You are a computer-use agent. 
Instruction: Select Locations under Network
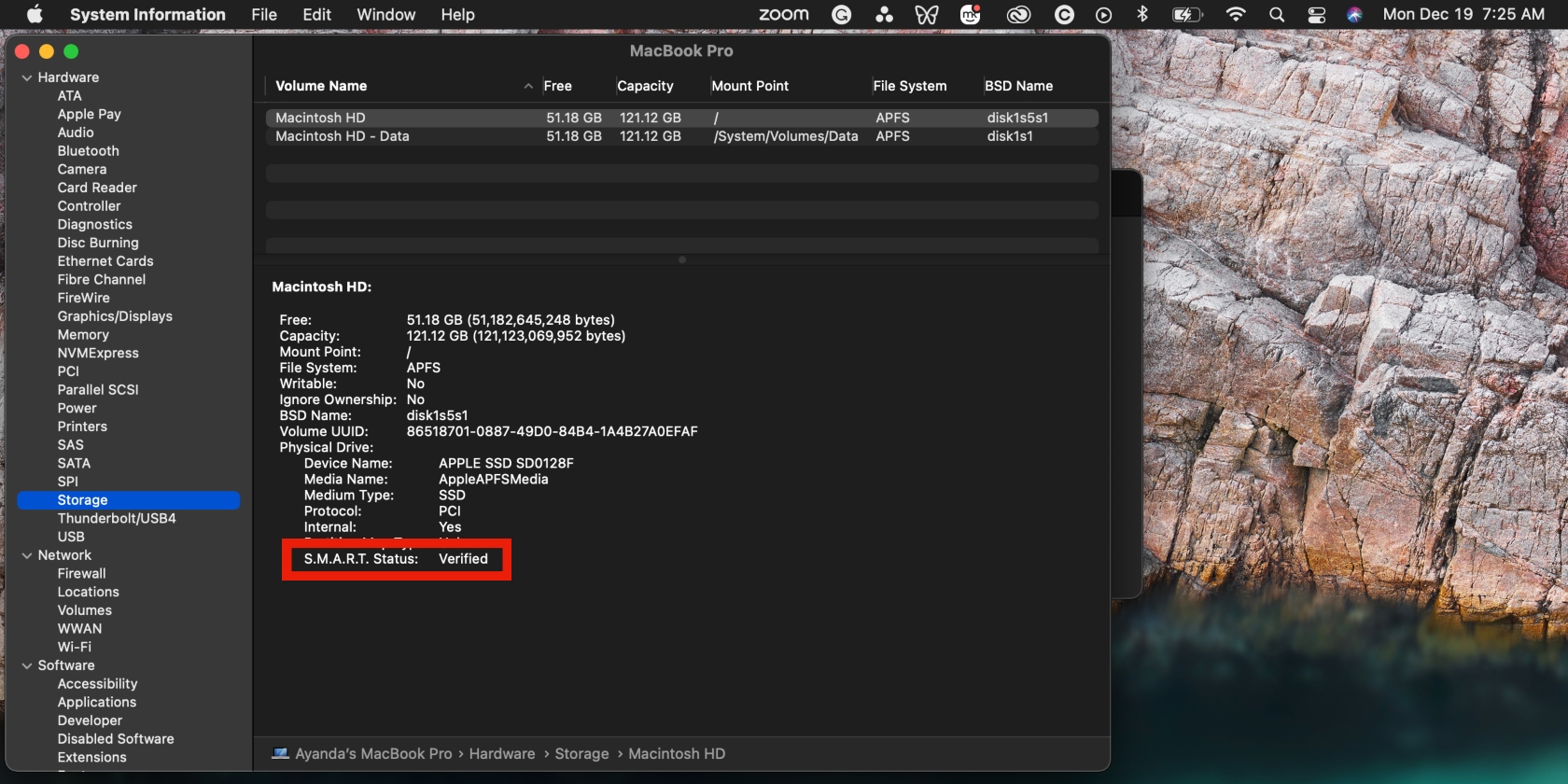(88, 592)
